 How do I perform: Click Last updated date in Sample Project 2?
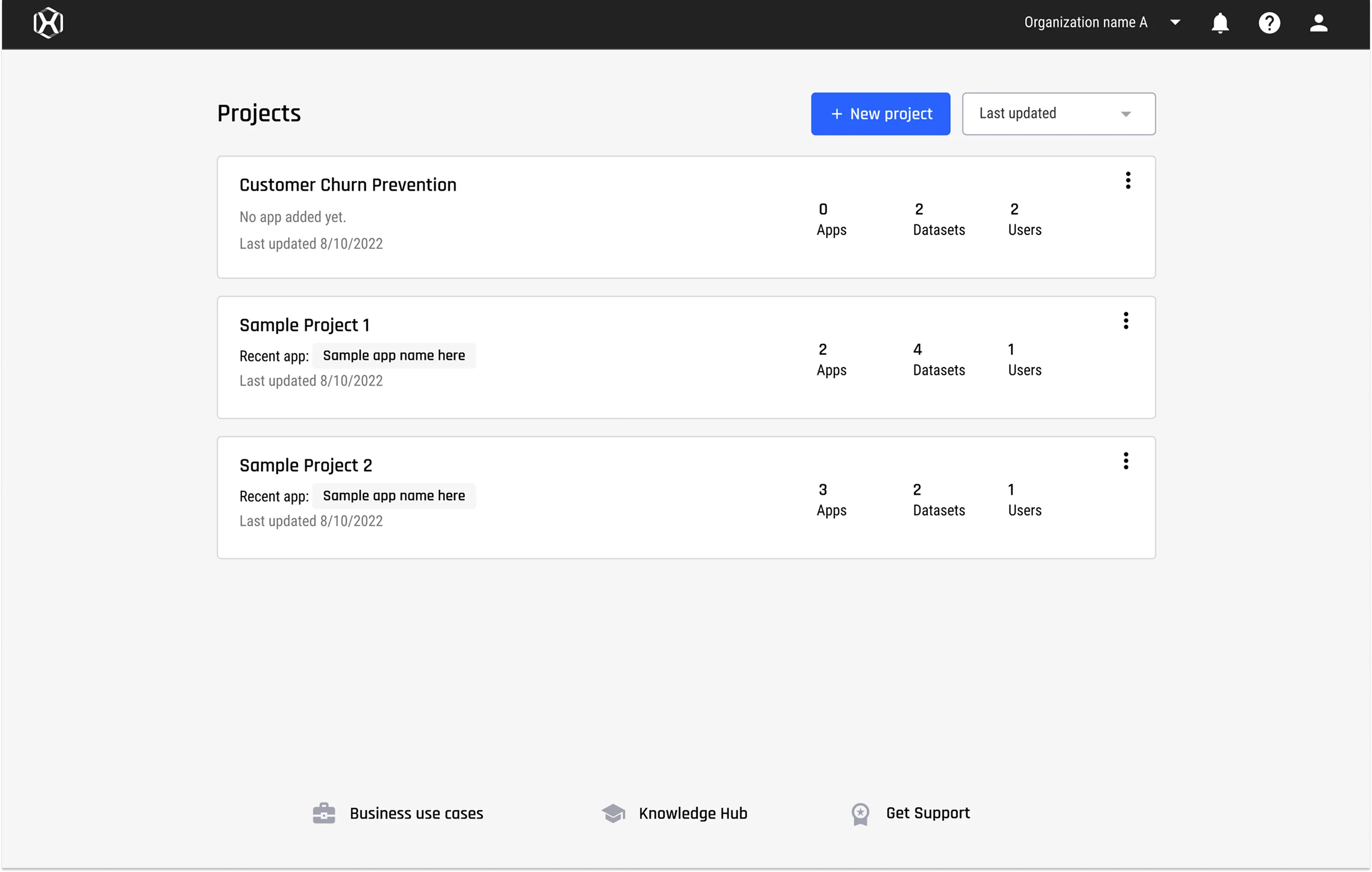tap(311, 521)
